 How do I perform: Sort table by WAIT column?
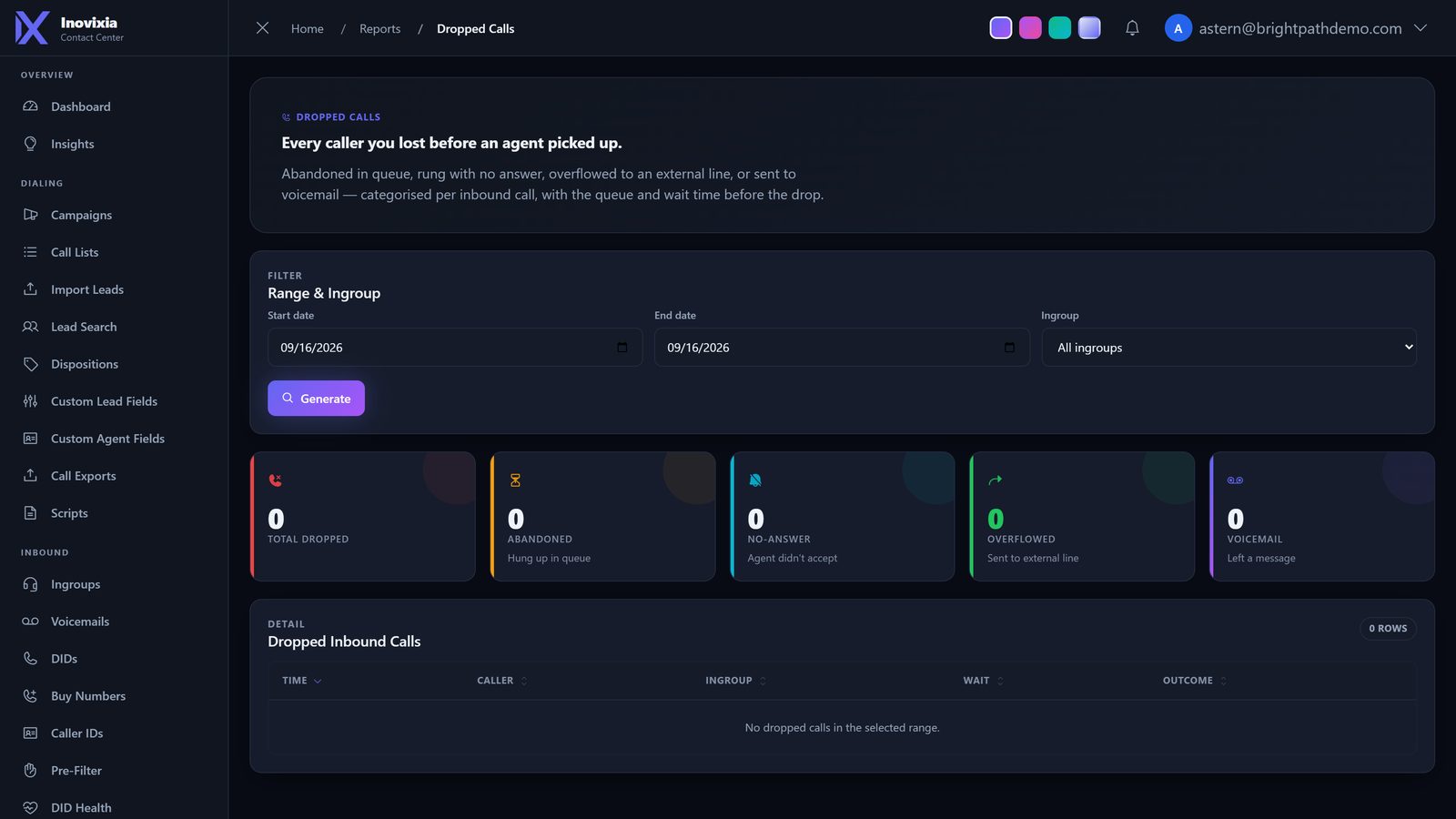(x=984, y=681)
